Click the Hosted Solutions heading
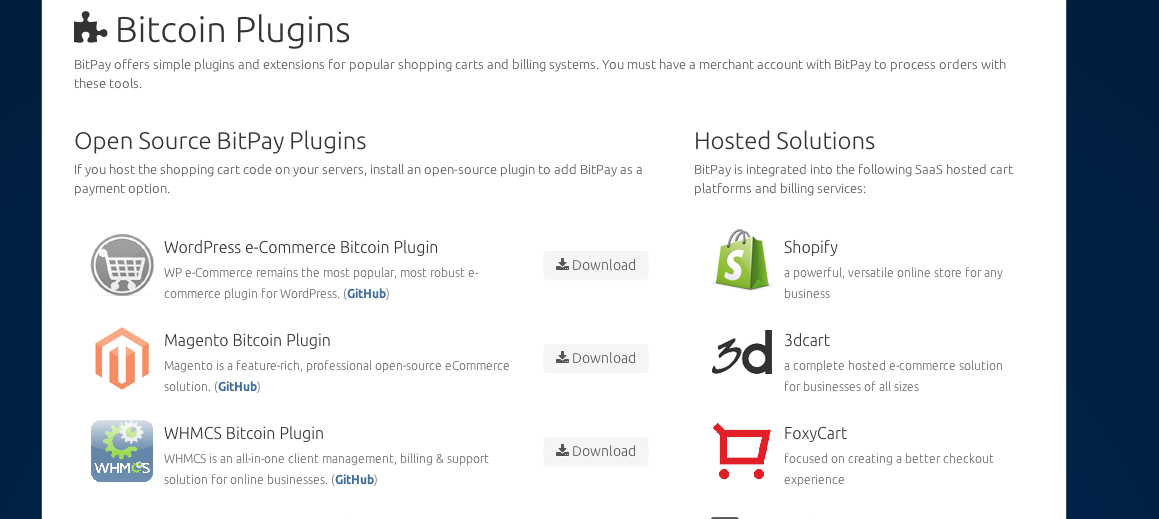 click(x=784, y=140)
